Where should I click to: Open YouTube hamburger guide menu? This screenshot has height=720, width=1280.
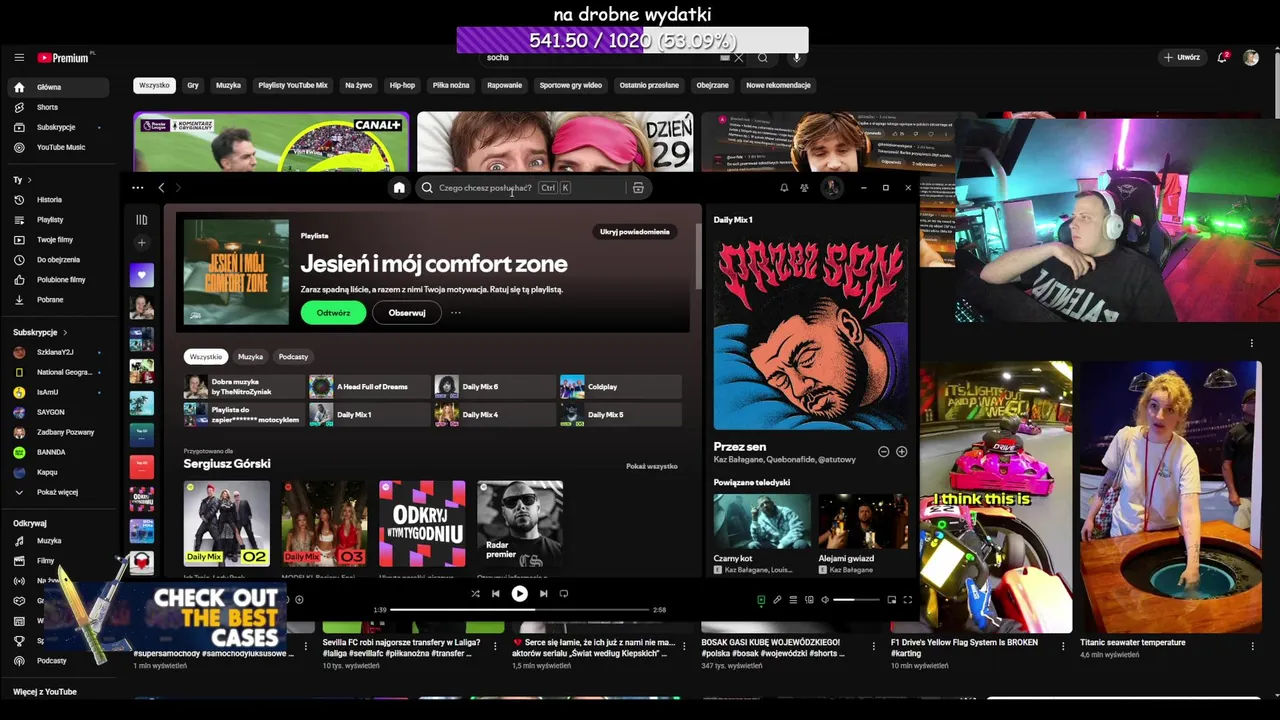click(19, 58)
